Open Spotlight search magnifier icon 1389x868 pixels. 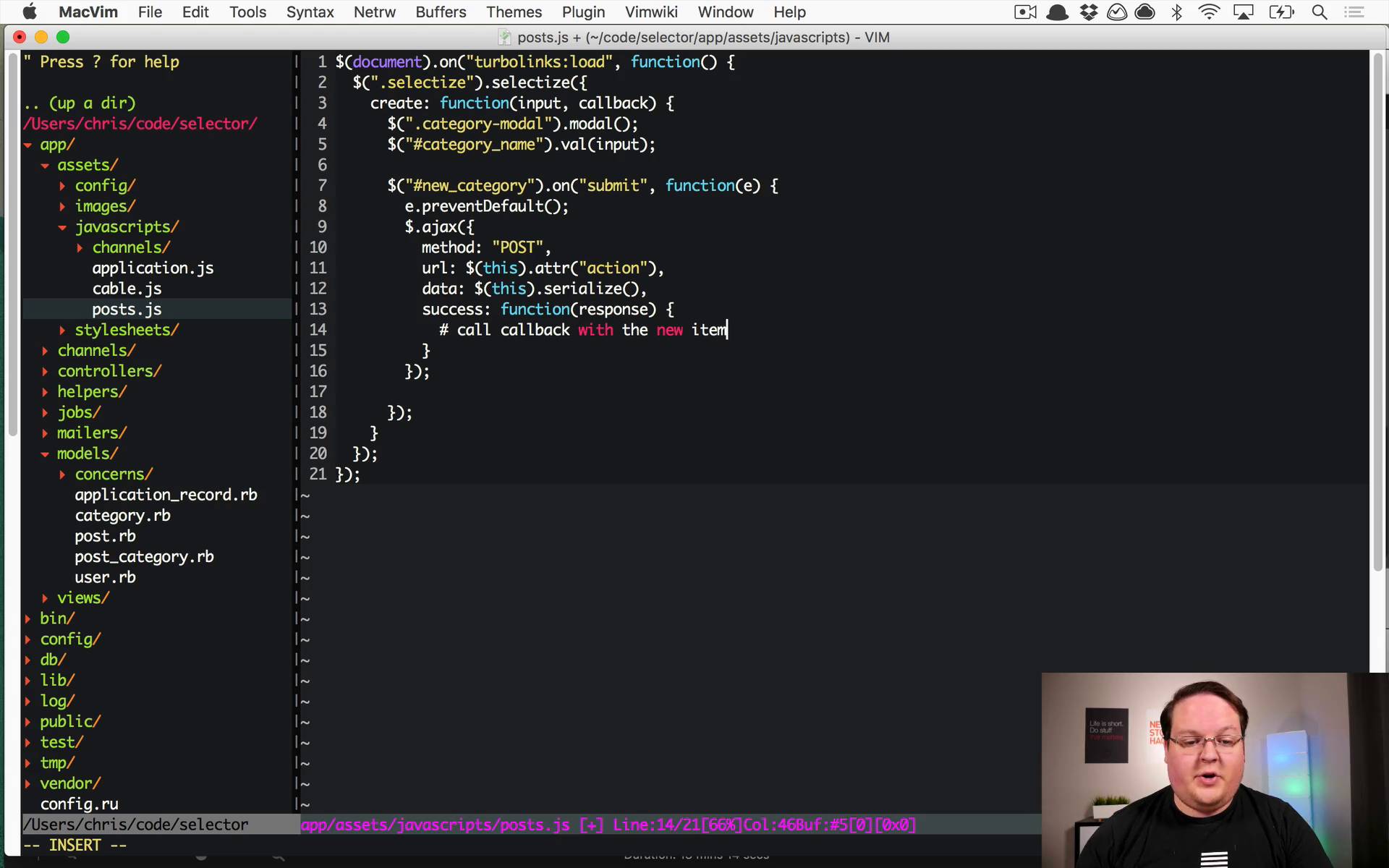1320,12
